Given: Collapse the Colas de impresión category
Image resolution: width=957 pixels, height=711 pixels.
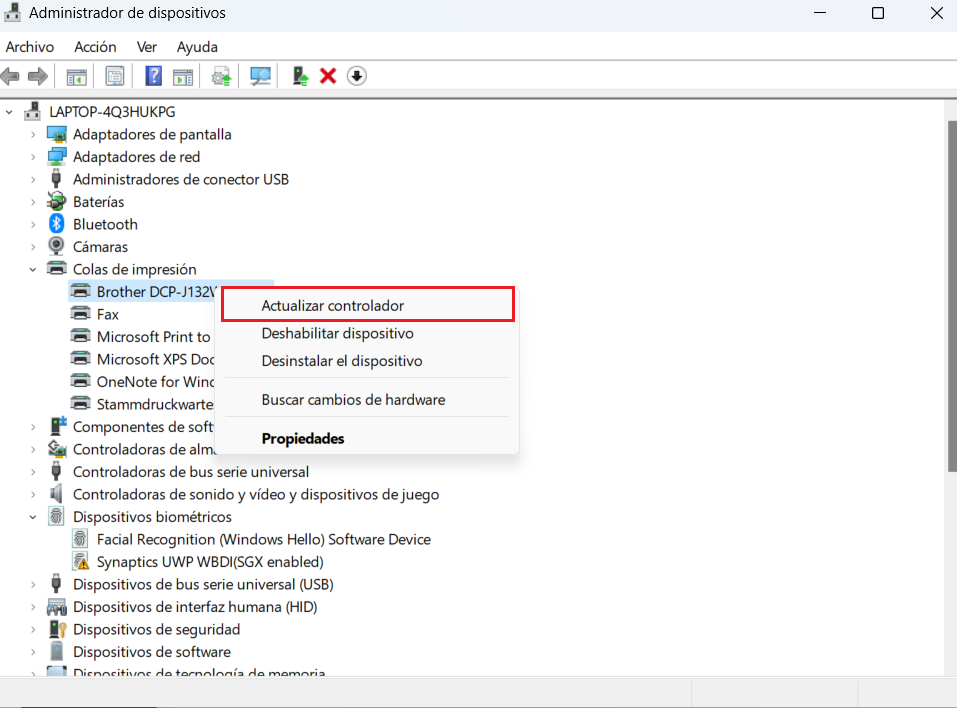Looking at the screenshot, I should pos(33,269).
